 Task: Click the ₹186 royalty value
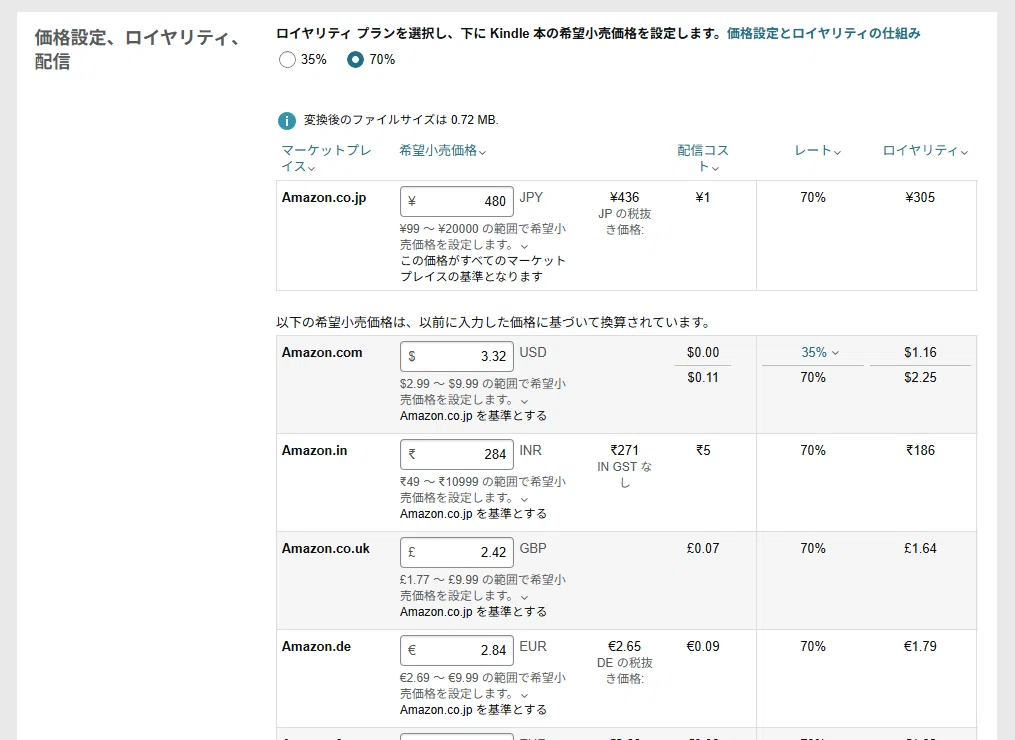pyautogui.click(x=920, y=450)
